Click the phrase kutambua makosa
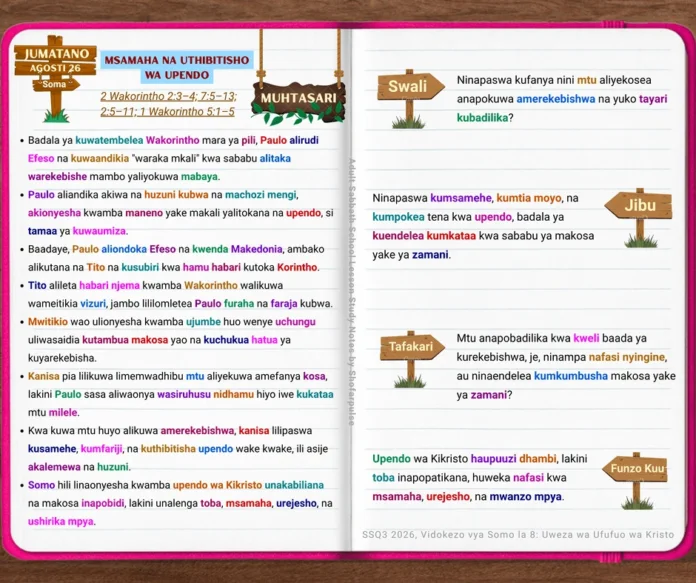696x583 pixels. (x=125, y=340)
